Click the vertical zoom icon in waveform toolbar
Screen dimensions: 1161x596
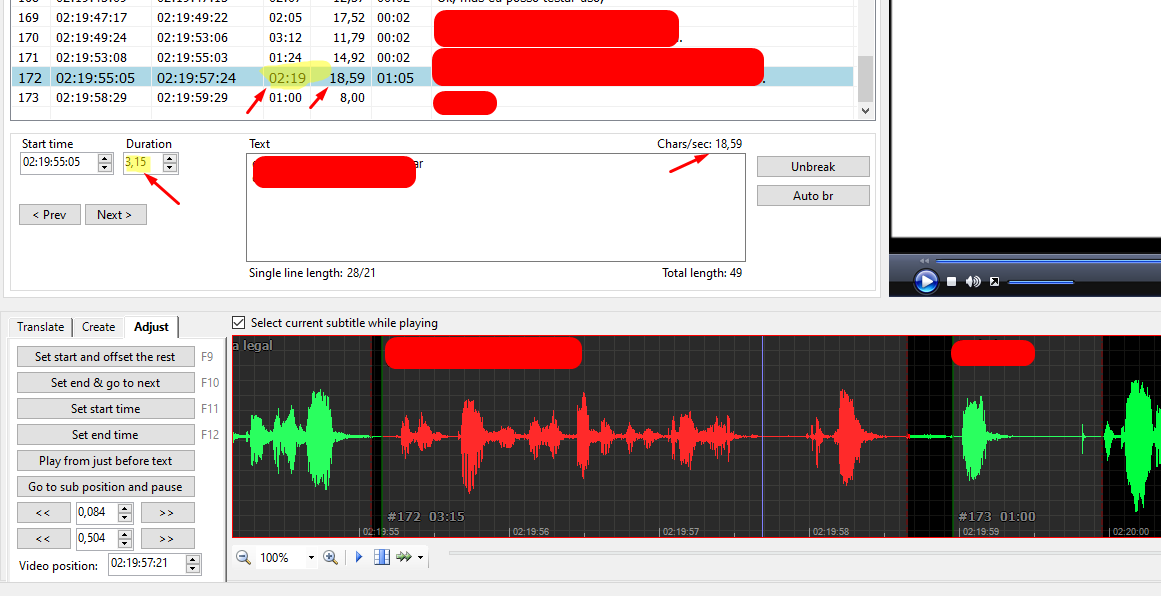pos(381,556)
